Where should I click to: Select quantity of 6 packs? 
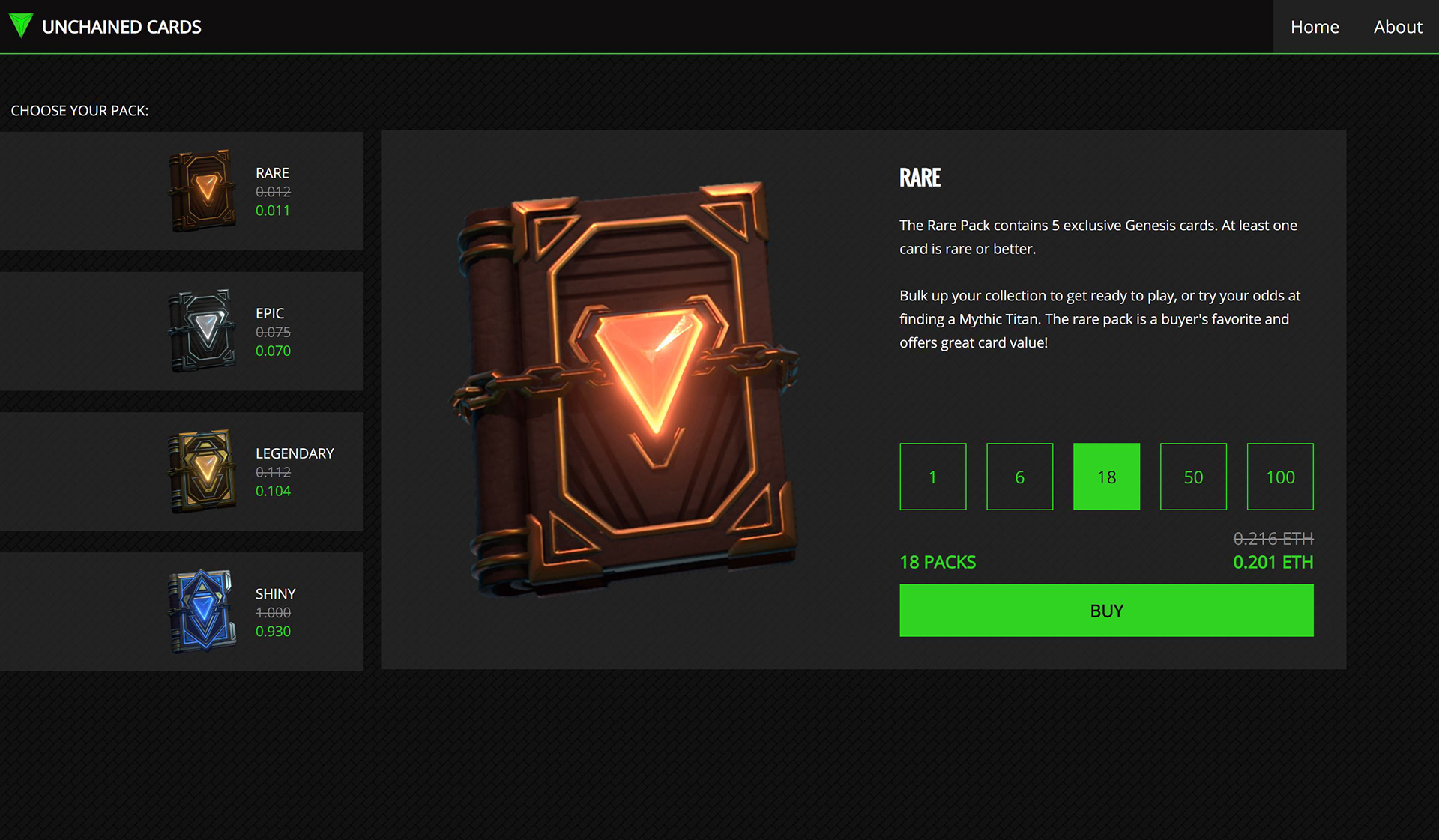point(1020,477)
